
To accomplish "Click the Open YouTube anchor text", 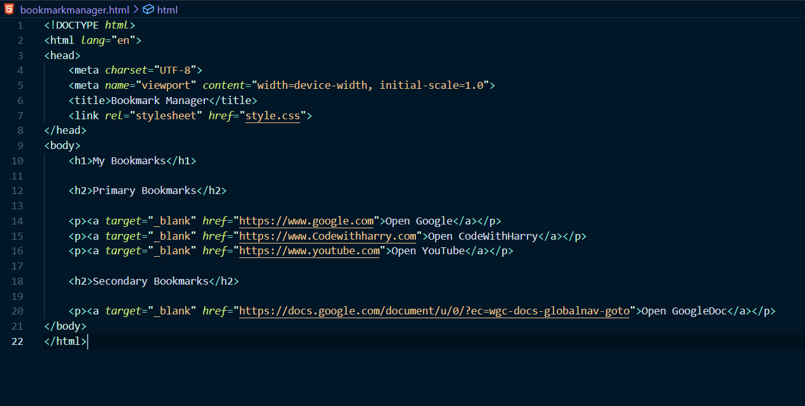I will 428,251.
